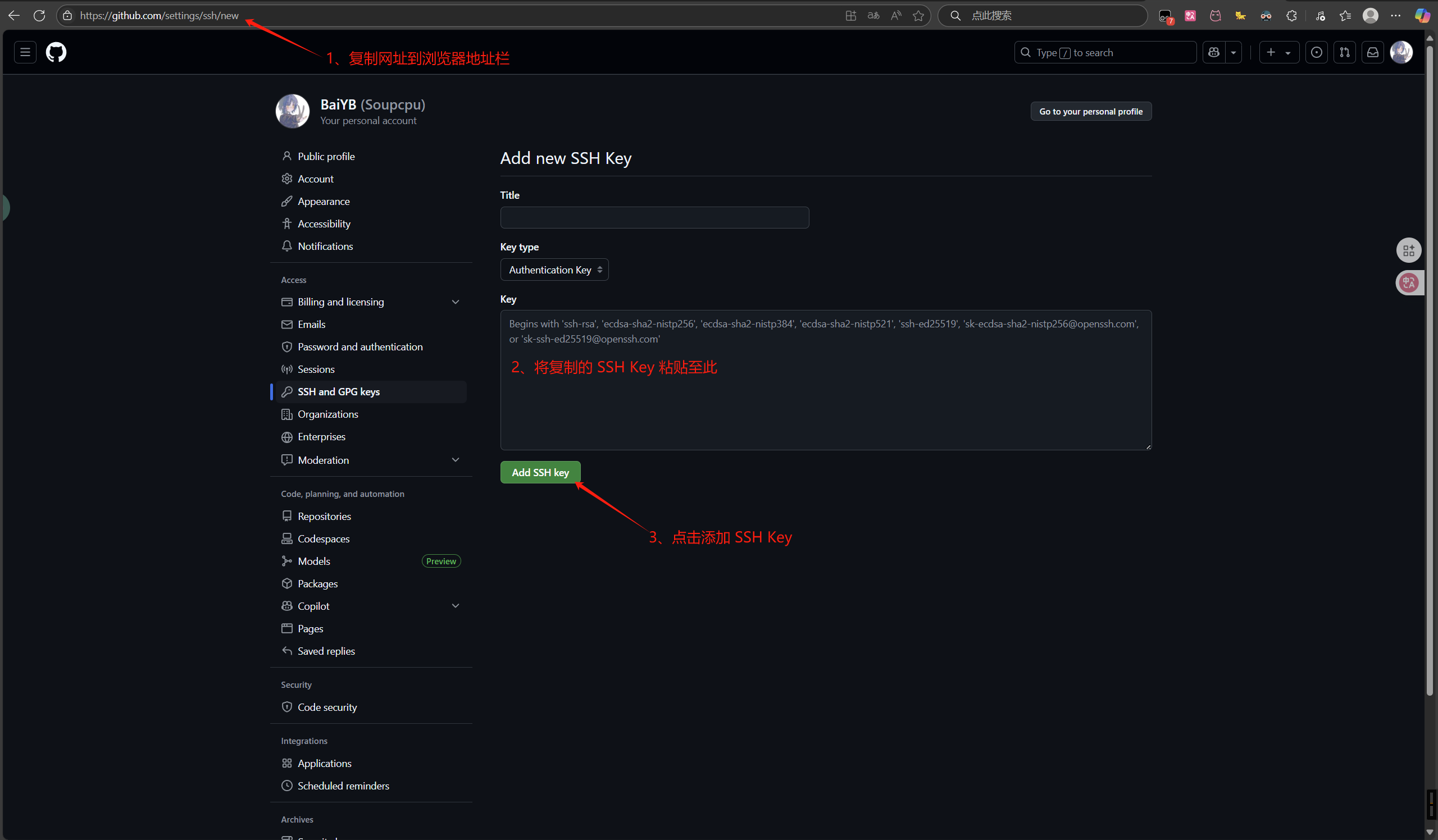Click the site info lock icon
This screenshot has height=840, width=1438.
67,15
